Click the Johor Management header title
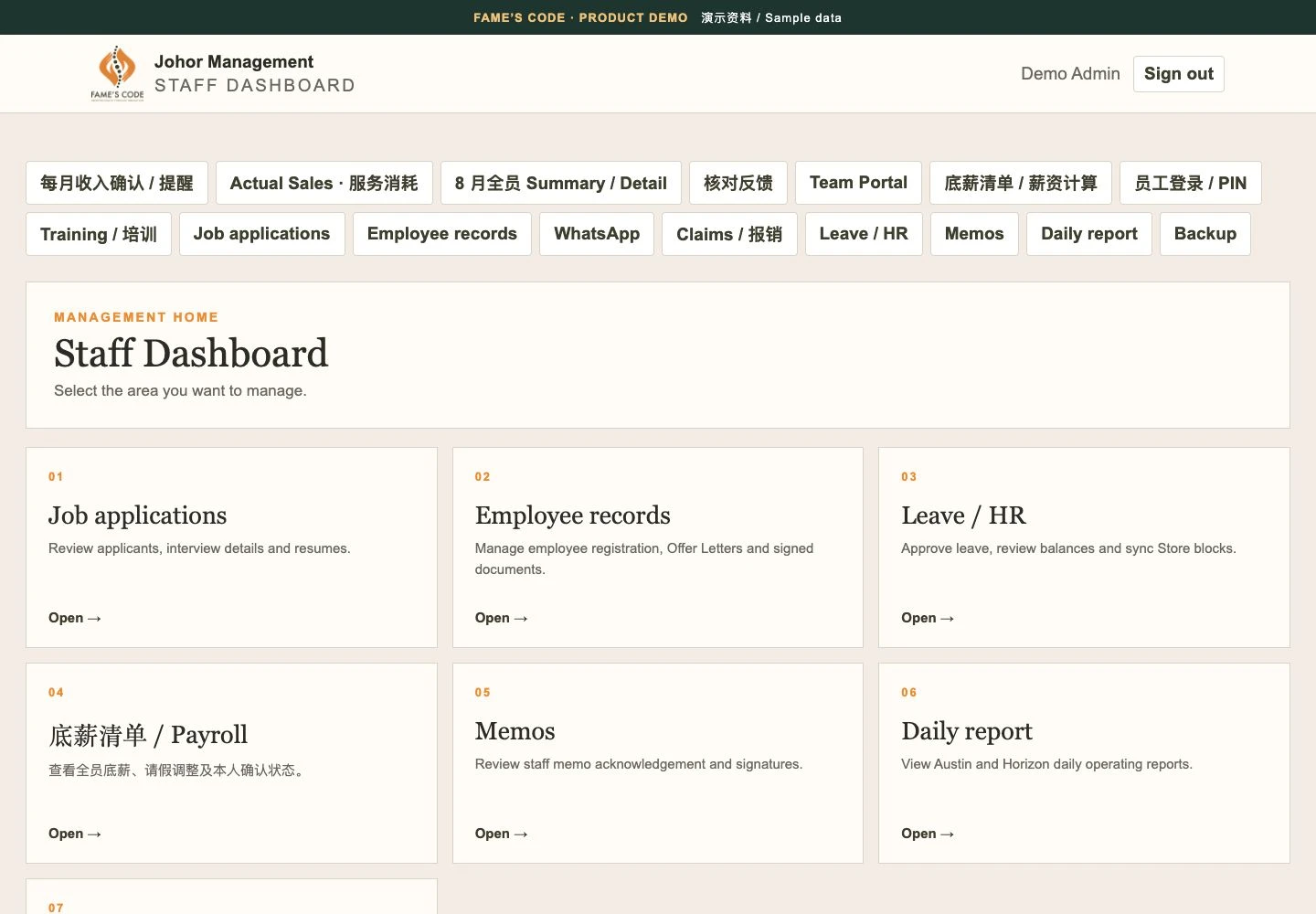 tap(234, 61)
